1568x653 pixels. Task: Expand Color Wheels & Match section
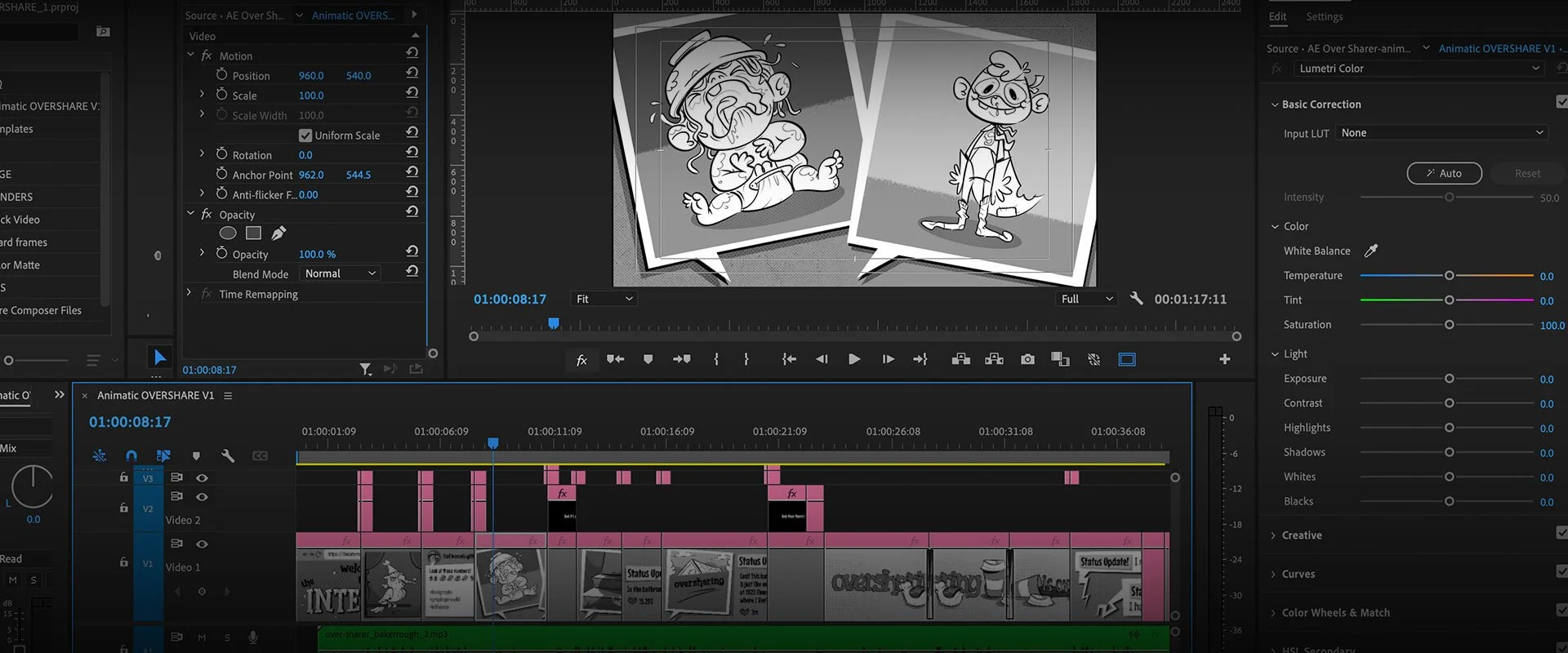tap(1274, 613)
